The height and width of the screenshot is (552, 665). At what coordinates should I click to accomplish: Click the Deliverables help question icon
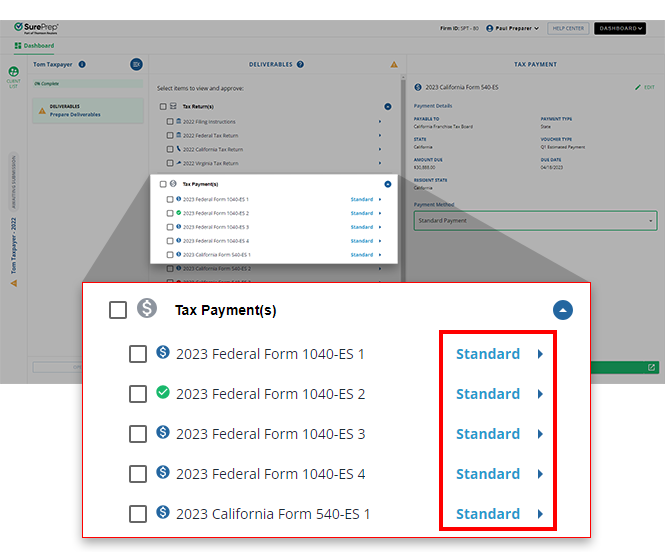click(x=299, y=64)
